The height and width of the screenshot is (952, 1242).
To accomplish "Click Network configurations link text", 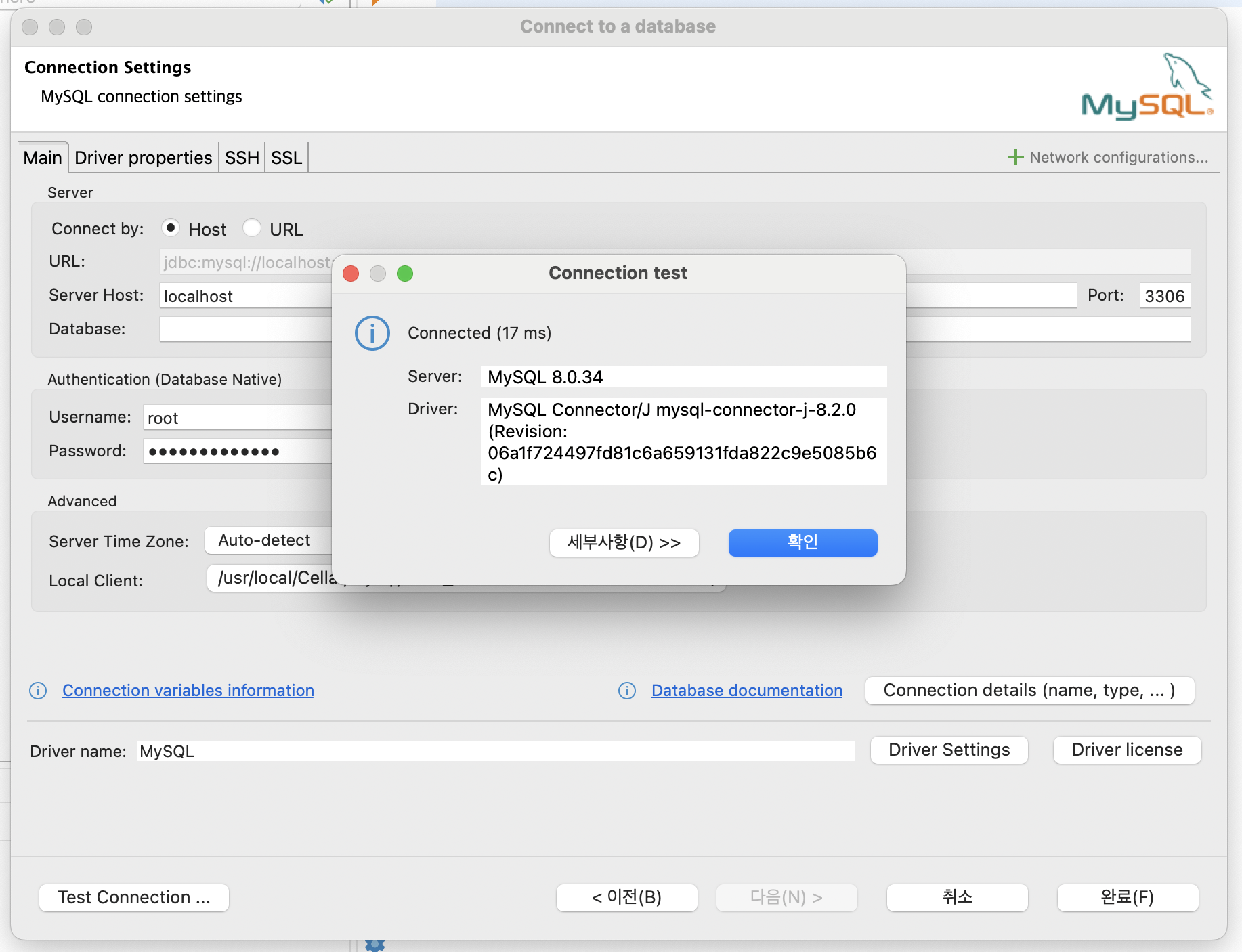I will [x=1119, y=157].
